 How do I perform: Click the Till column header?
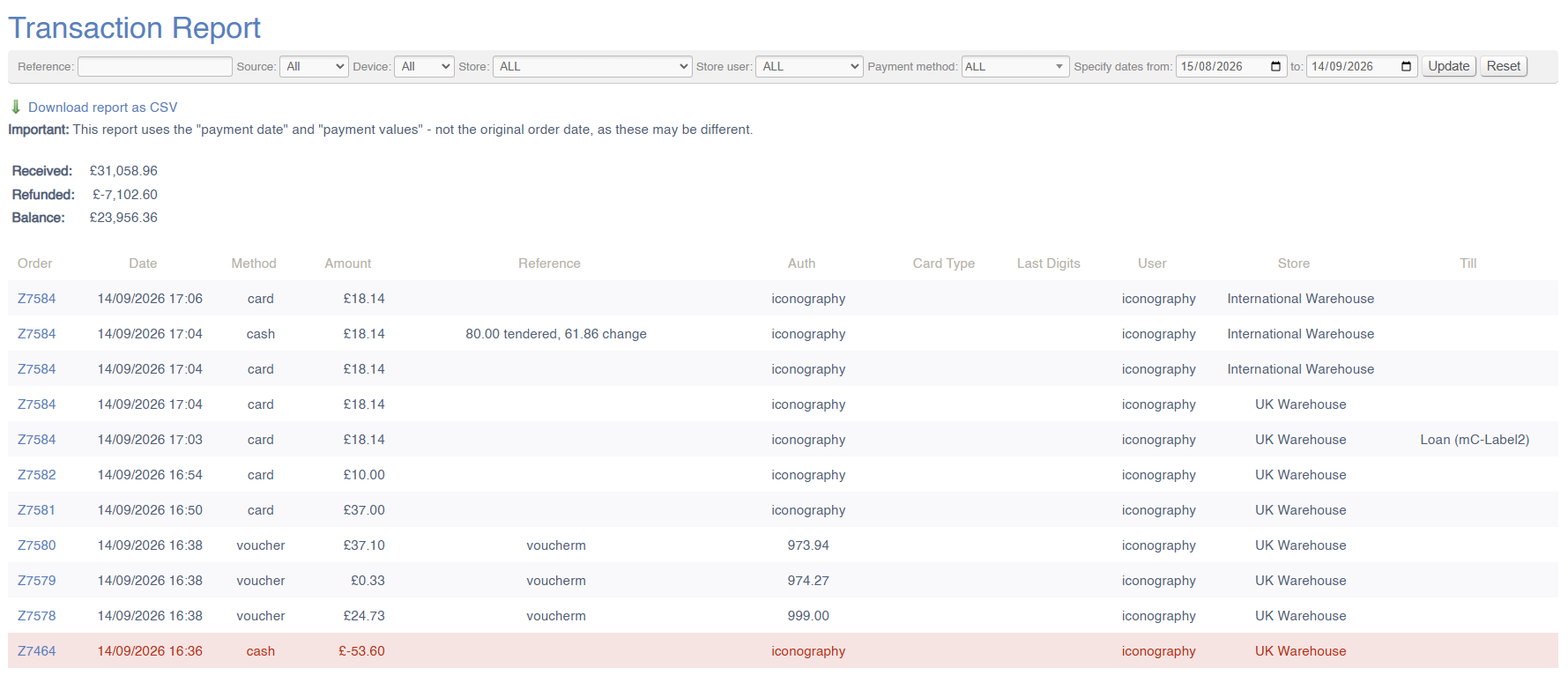1468,263
